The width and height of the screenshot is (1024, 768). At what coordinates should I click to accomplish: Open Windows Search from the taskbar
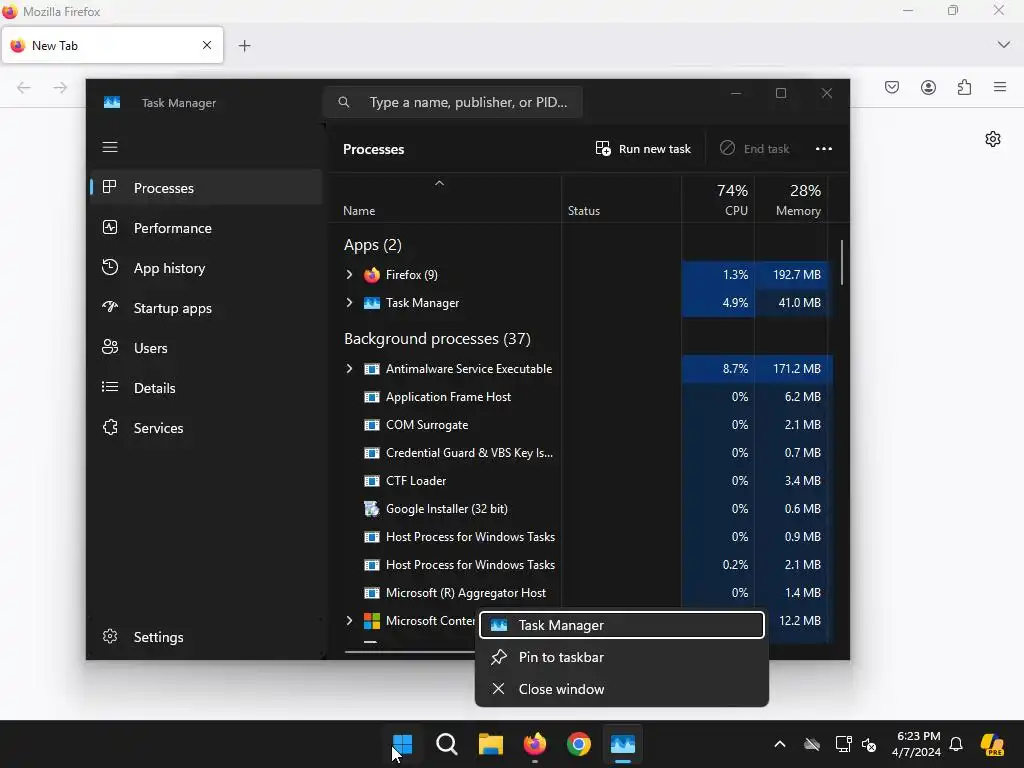pyautogui.click(x=447, y=744)
